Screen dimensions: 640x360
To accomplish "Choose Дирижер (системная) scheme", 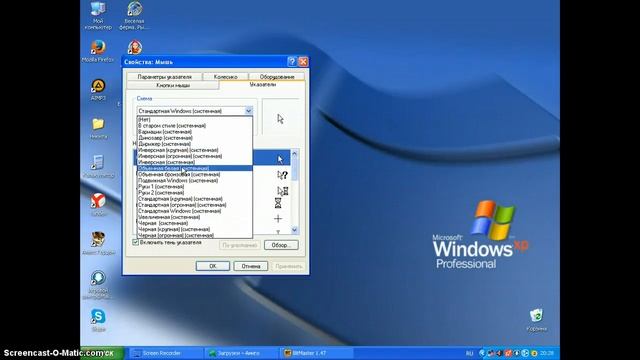I will pyautogui.click(x=195, y=144).
